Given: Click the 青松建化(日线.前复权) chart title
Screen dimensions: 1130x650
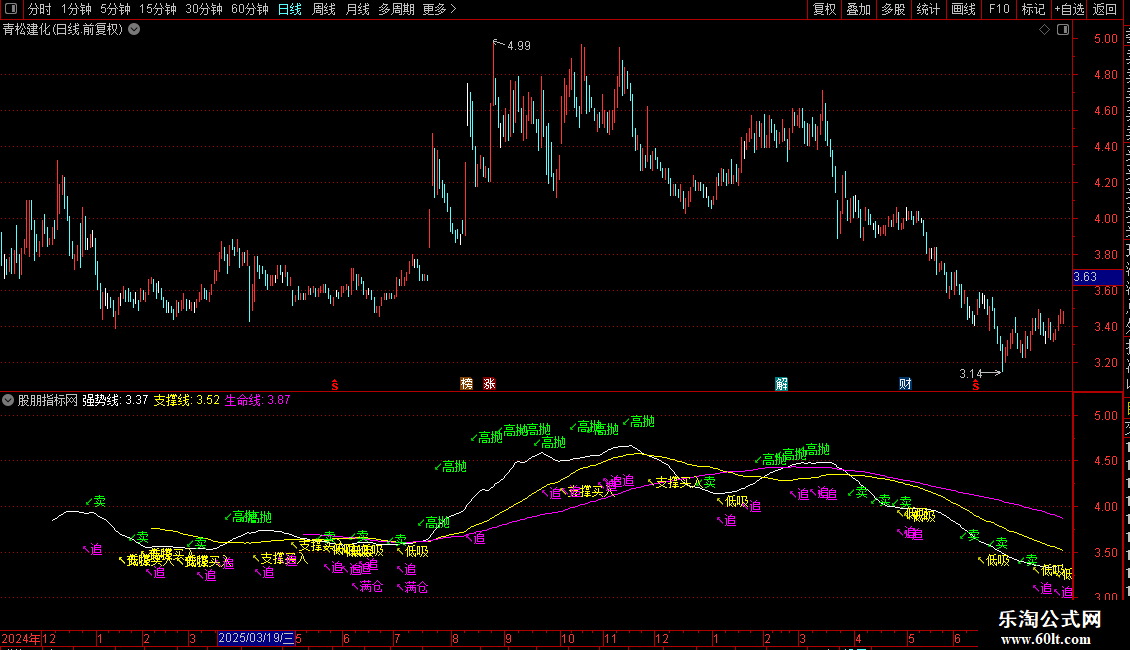Looking at the screenshot, I should tap(63, 30).
